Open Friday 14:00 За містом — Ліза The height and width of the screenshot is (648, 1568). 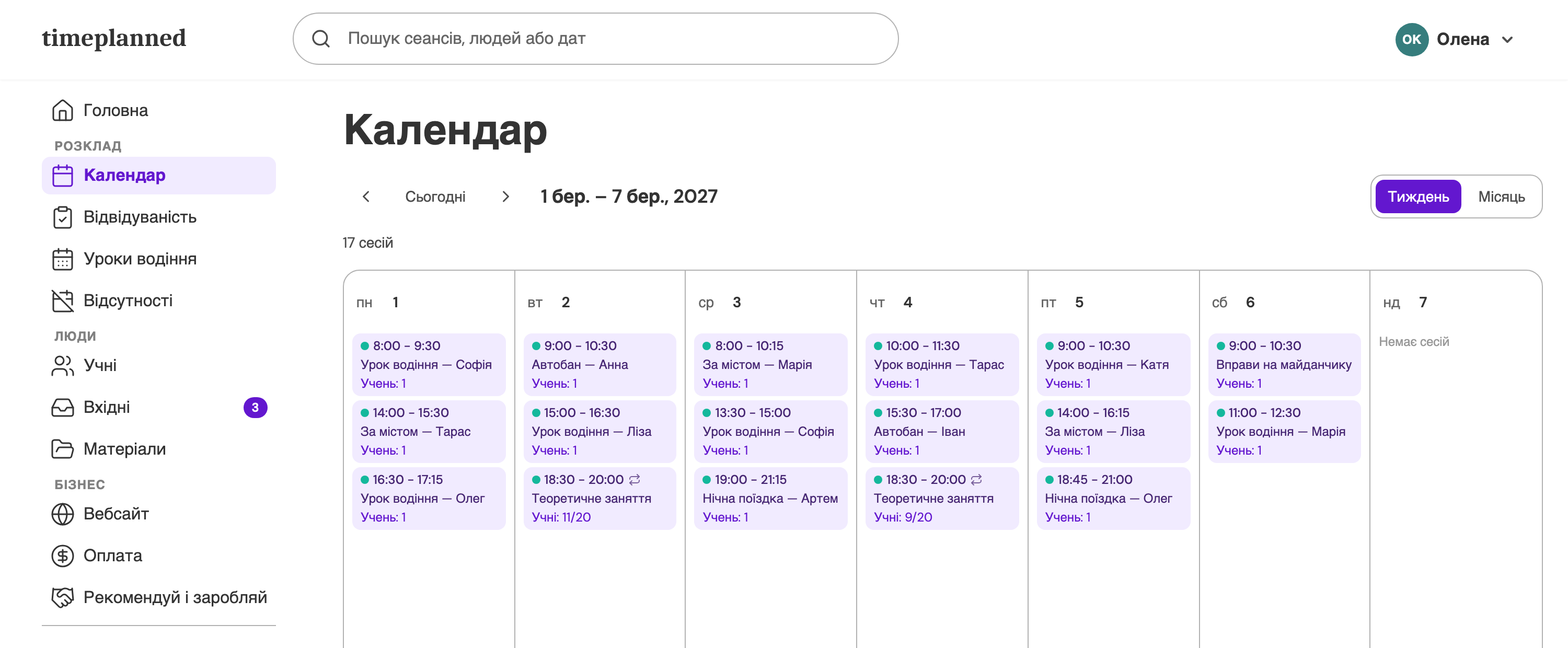point(1113,432)
